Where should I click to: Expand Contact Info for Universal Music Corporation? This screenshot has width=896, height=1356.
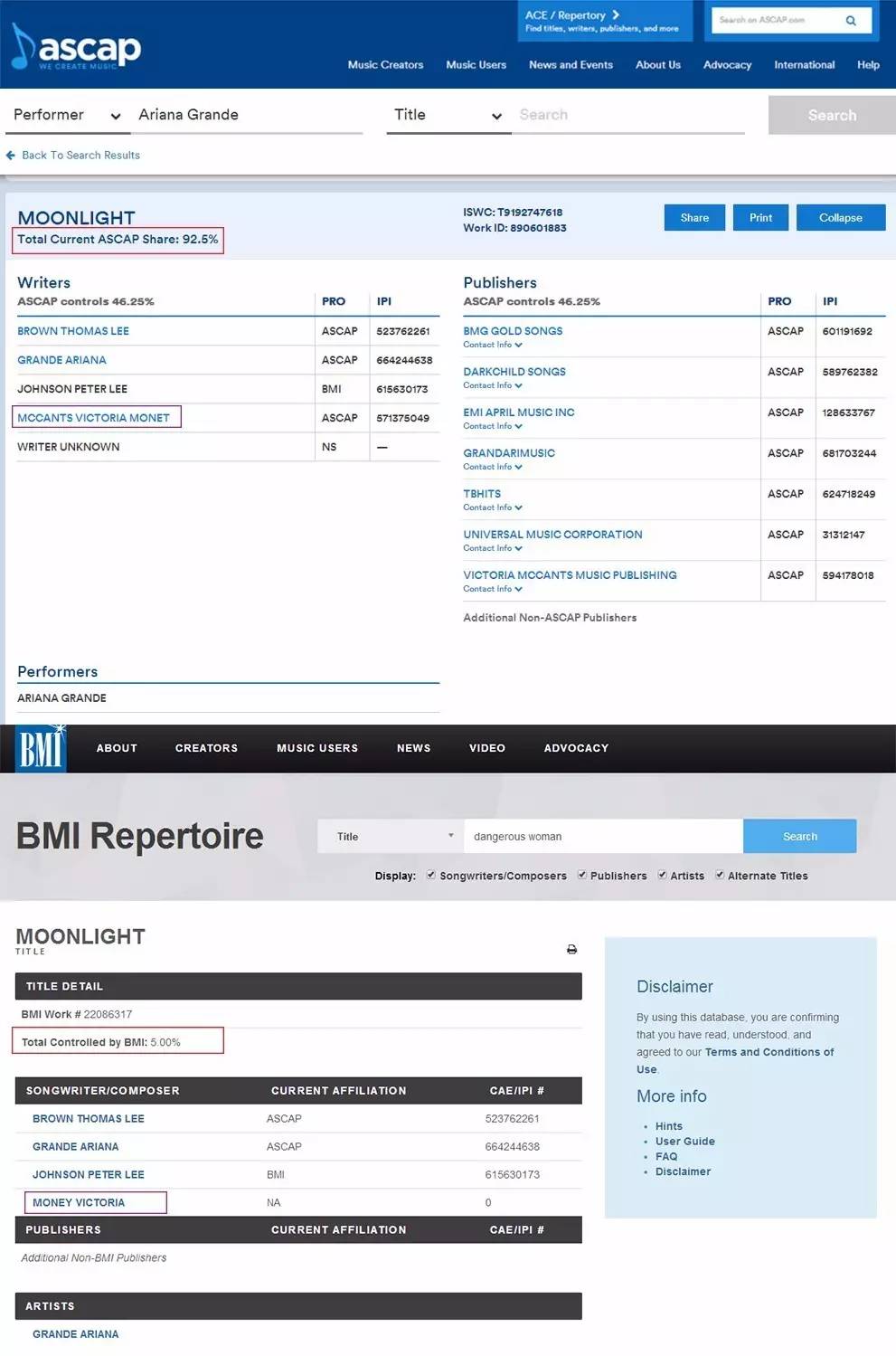coord(493,548)
